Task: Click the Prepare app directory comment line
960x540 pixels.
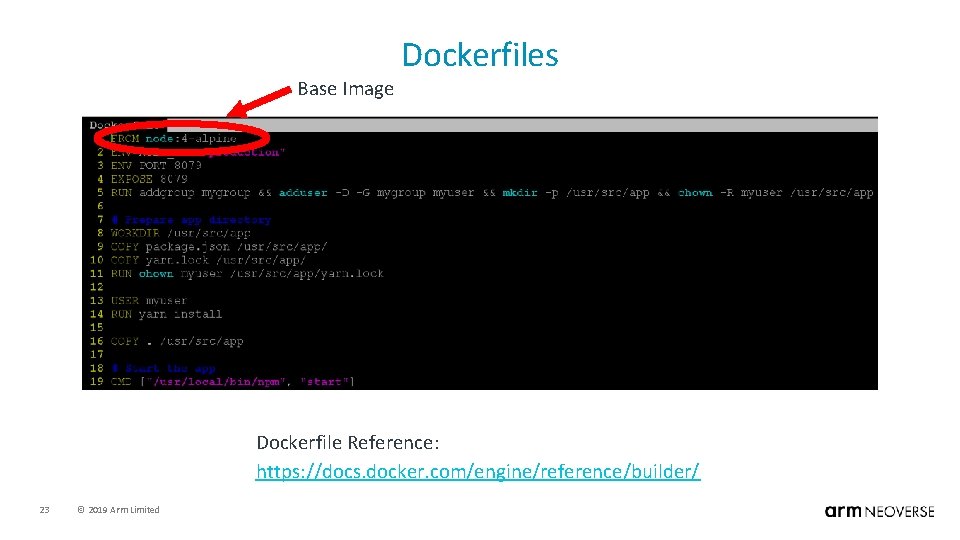Action: tap(191, 219)
